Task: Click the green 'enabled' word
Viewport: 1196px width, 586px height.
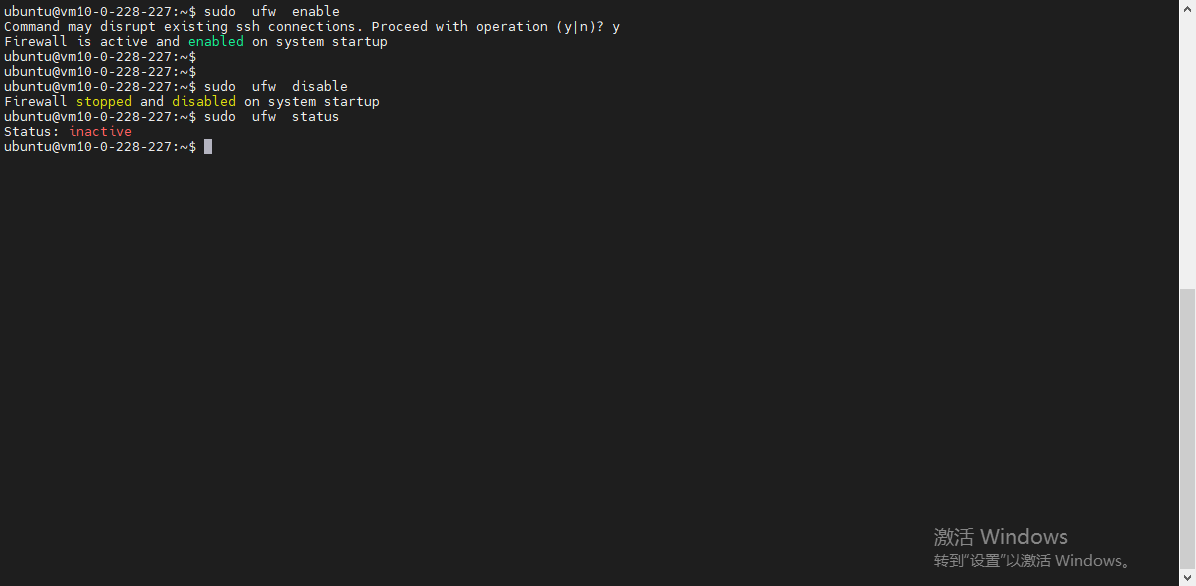Action: [215, 42]
